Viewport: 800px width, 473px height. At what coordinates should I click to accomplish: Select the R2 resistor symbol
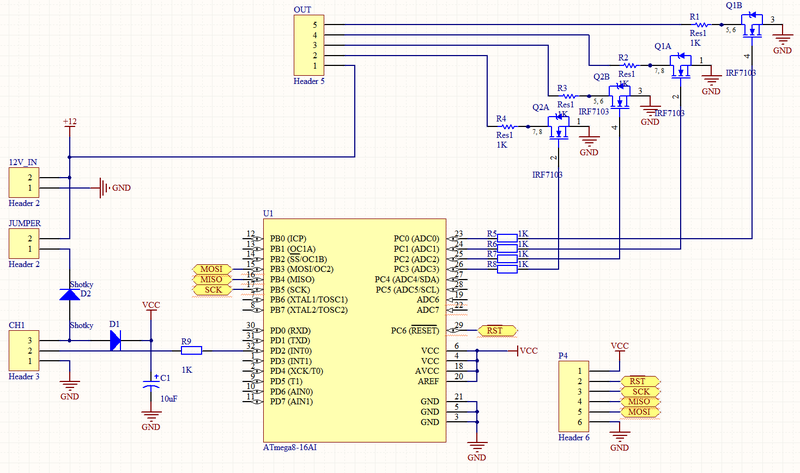(631, 65)
